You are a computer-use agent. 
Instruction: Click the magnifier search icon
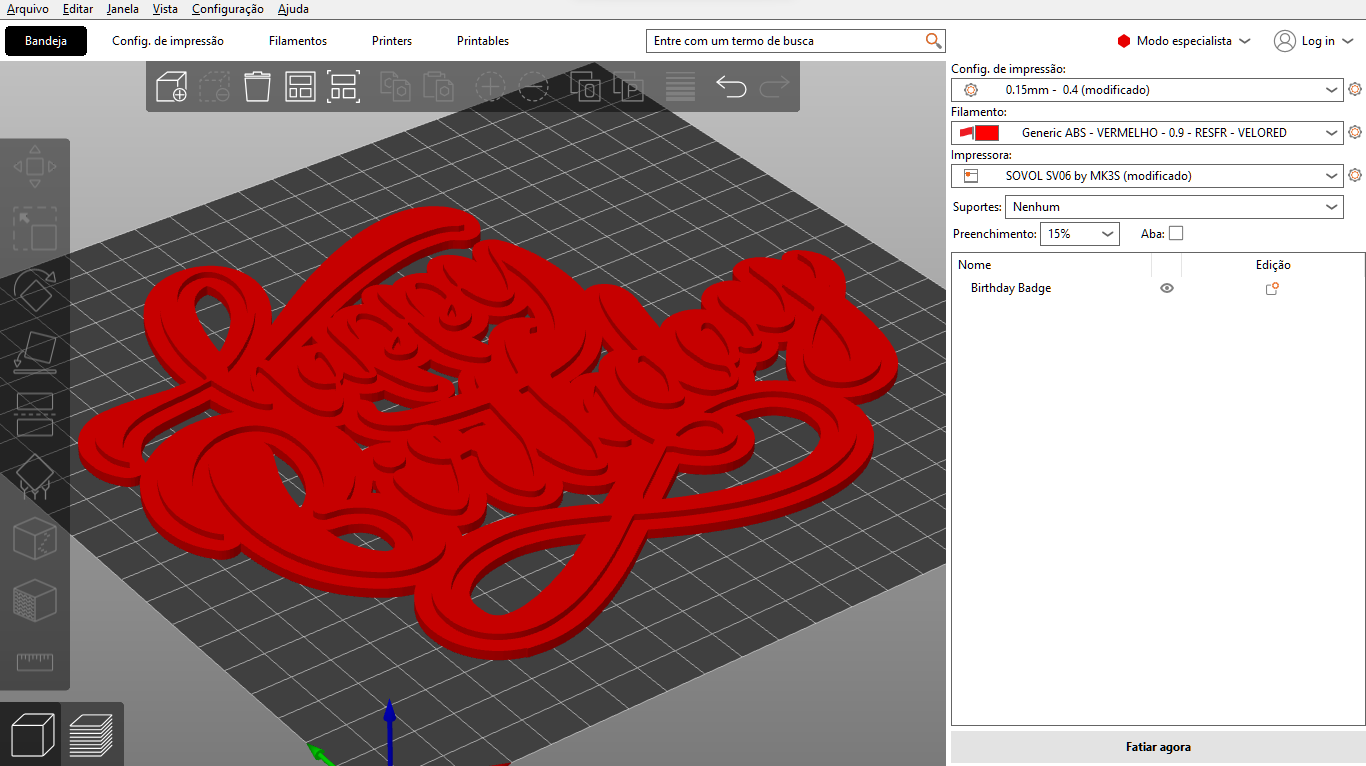pos(934,41)
